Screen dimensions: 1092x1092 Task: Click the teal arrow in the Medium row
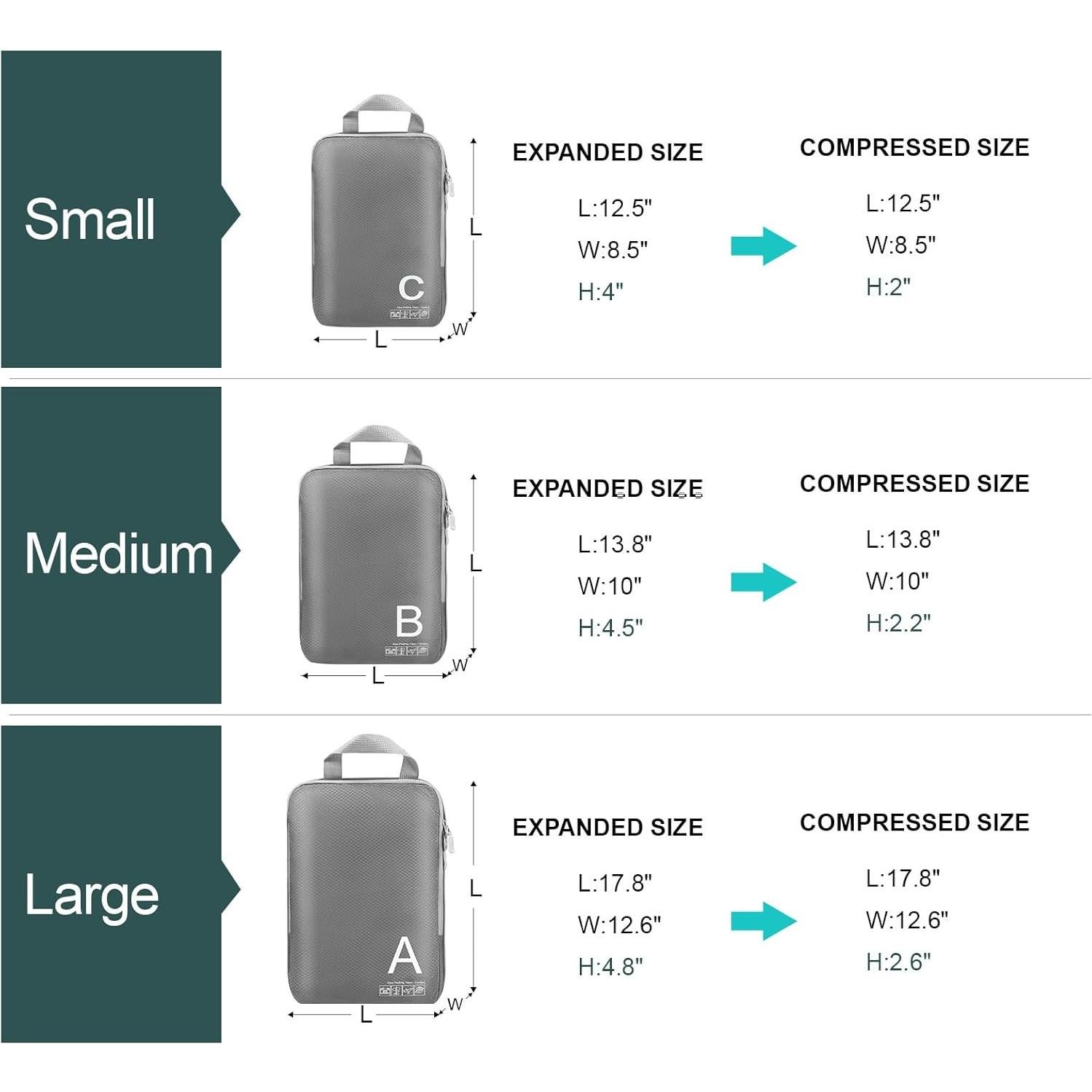tap(763, 582)
